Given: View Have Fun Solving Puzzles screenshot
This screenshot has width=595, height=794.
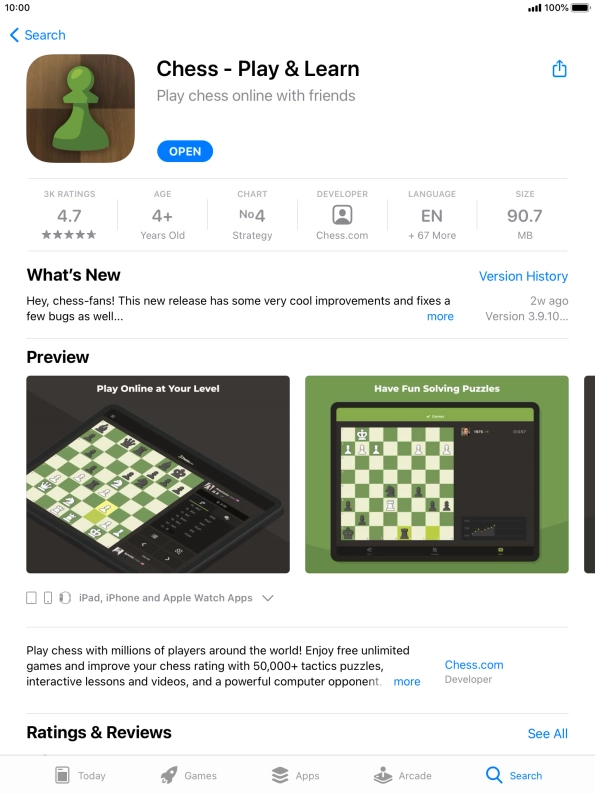Looking at the screenshot, I should tap(437, 474).
